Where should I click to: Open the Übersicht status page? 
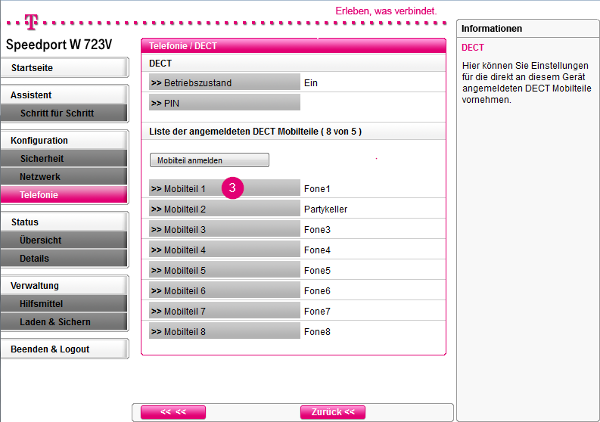[x=64, y=240]
